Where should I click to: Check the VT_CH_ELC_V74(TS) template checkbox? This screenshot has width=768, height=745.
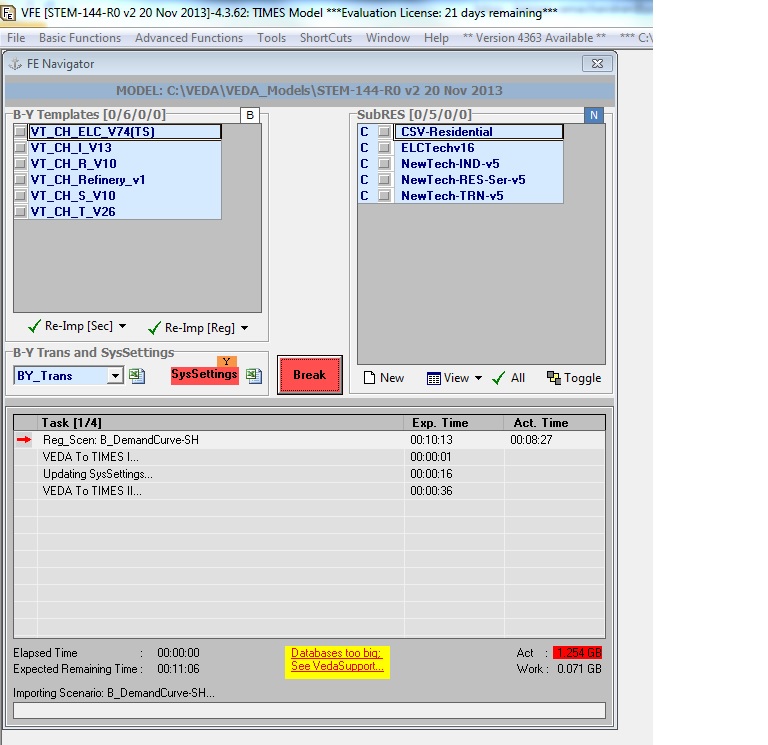coord(20,132)
